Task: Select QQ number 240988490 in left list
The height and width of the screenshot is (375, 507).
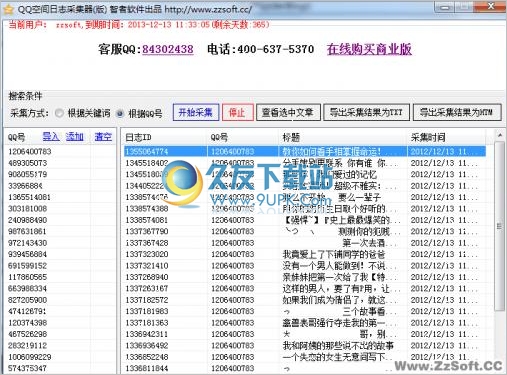Action: coord(28,220)
